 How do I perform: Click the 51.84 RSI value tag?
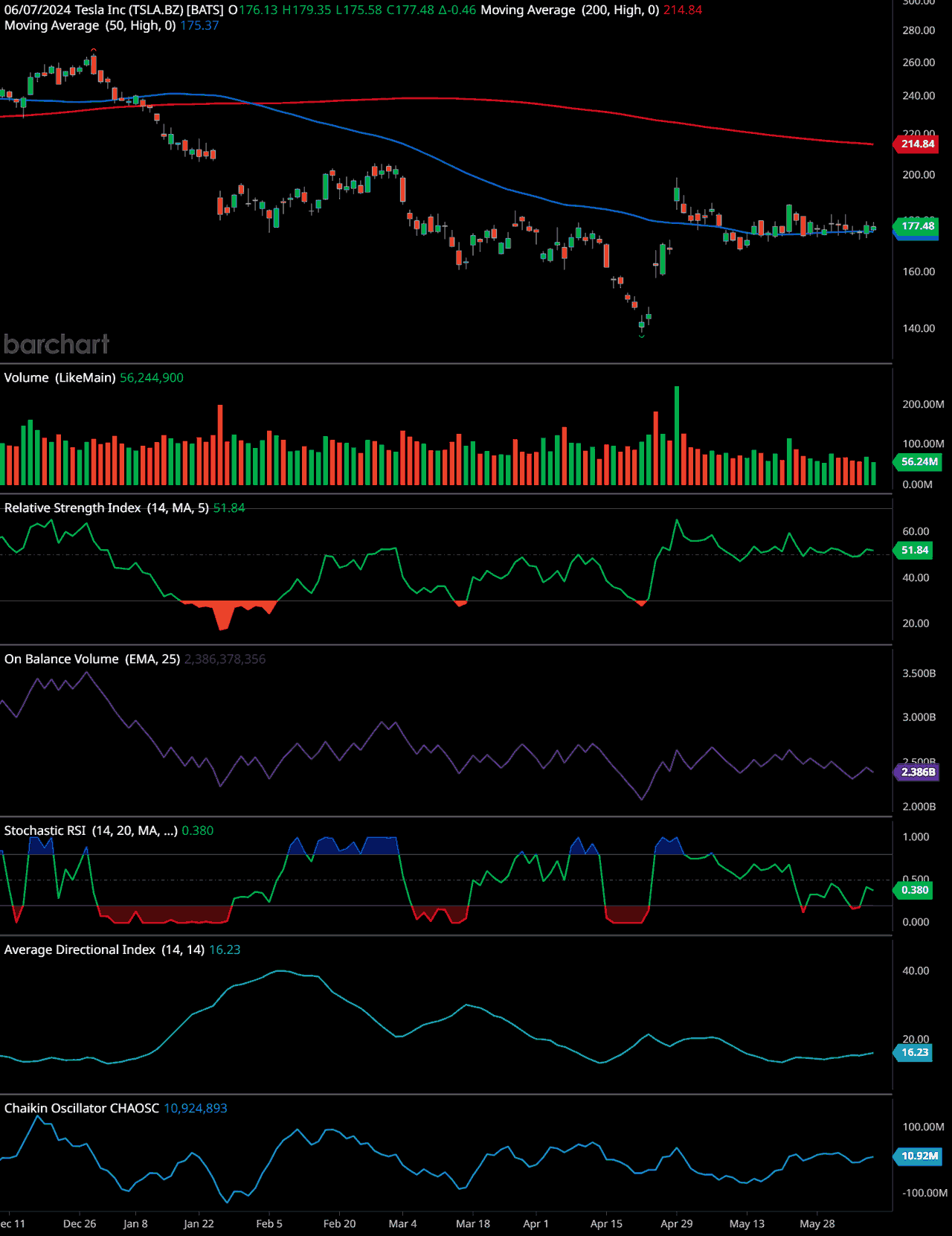click(914, 550)
